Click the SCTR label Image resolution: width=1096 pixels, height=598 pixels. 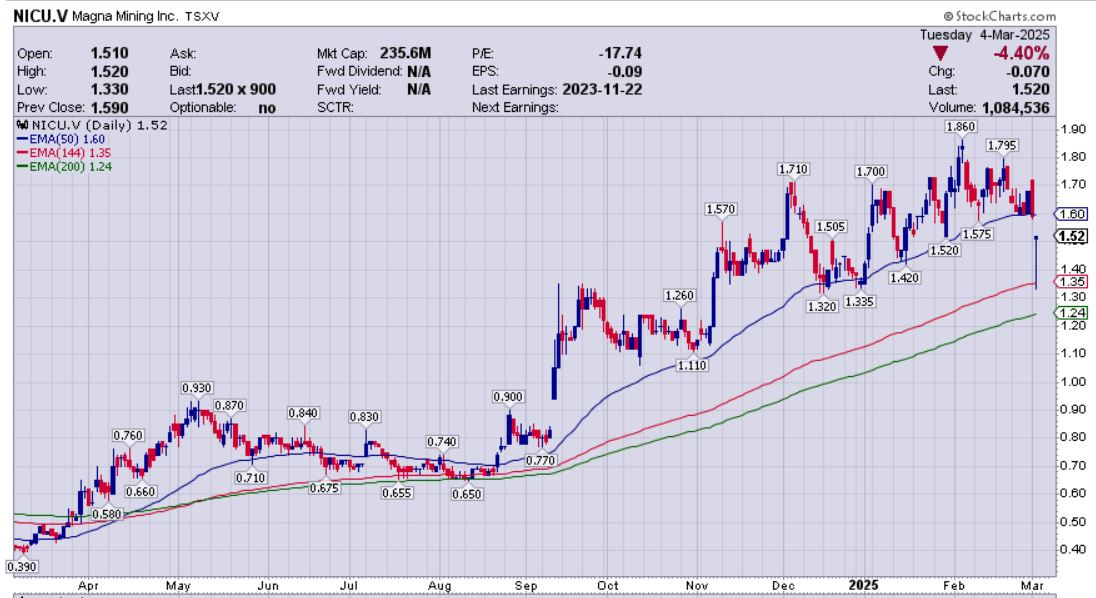tap(336, 108)
